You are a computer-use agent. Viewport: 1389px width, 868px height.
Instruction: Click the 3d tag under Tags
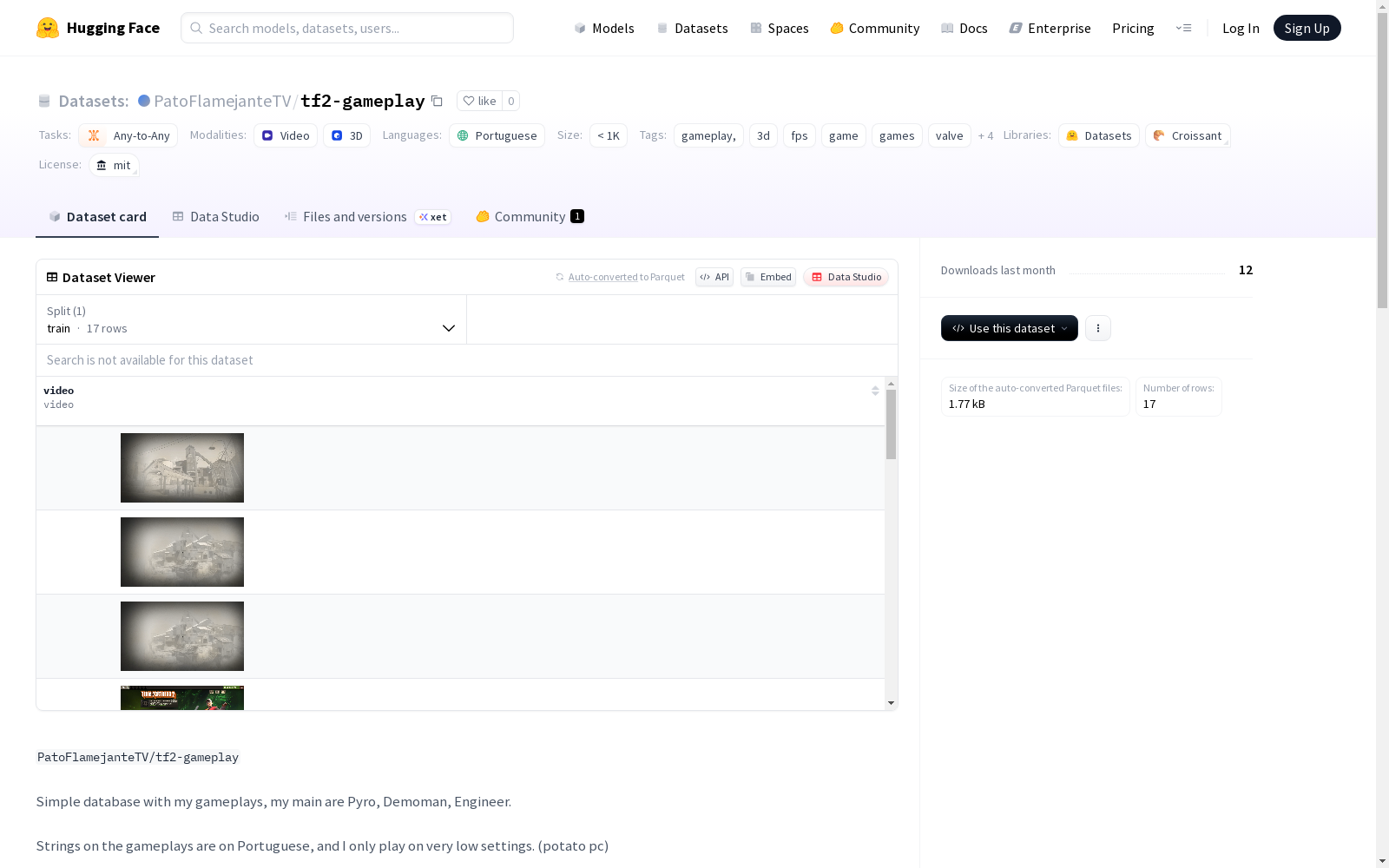click(763, 135)
